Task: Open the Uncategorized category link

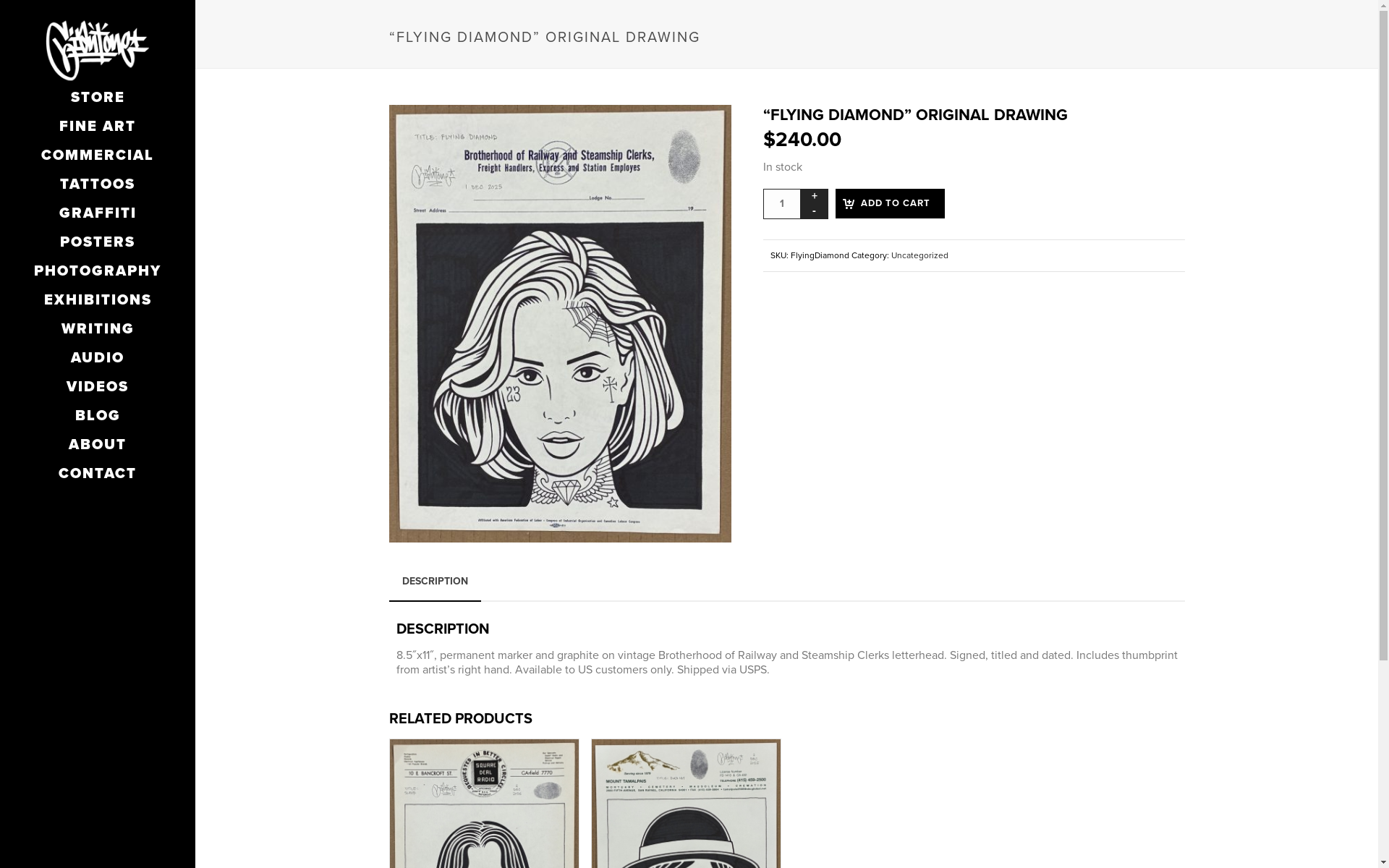Action: click(919, 255)
